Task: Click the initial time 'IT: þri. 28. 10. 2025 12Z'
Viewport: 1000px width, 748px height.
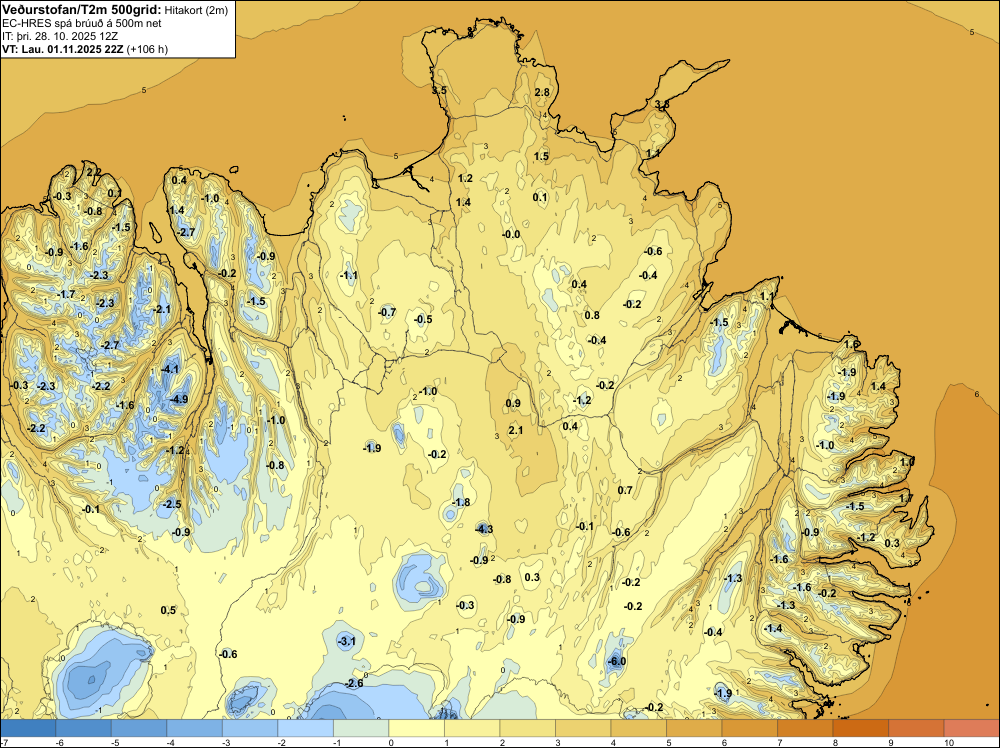Action: pos(60,36)
